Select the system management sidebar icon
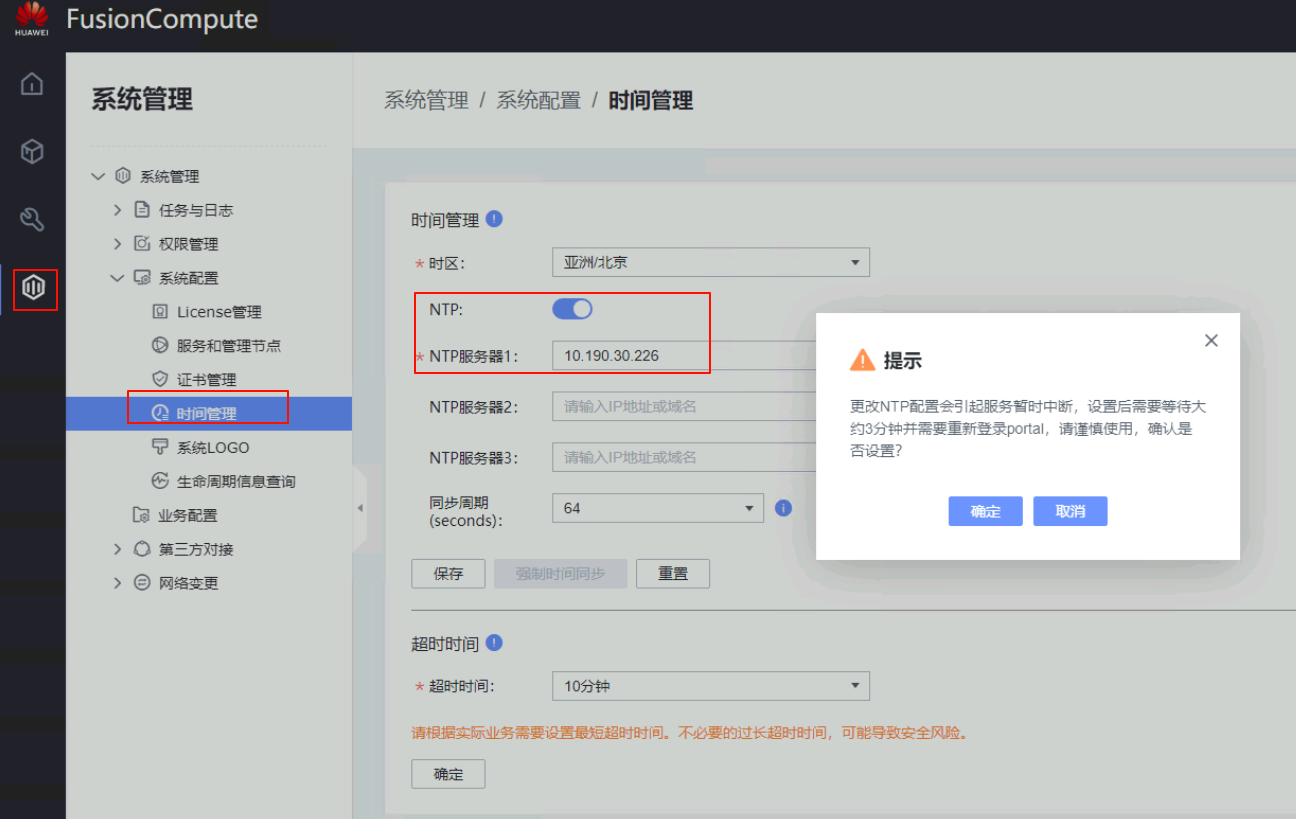1296x819 pixels. point(34,289)
